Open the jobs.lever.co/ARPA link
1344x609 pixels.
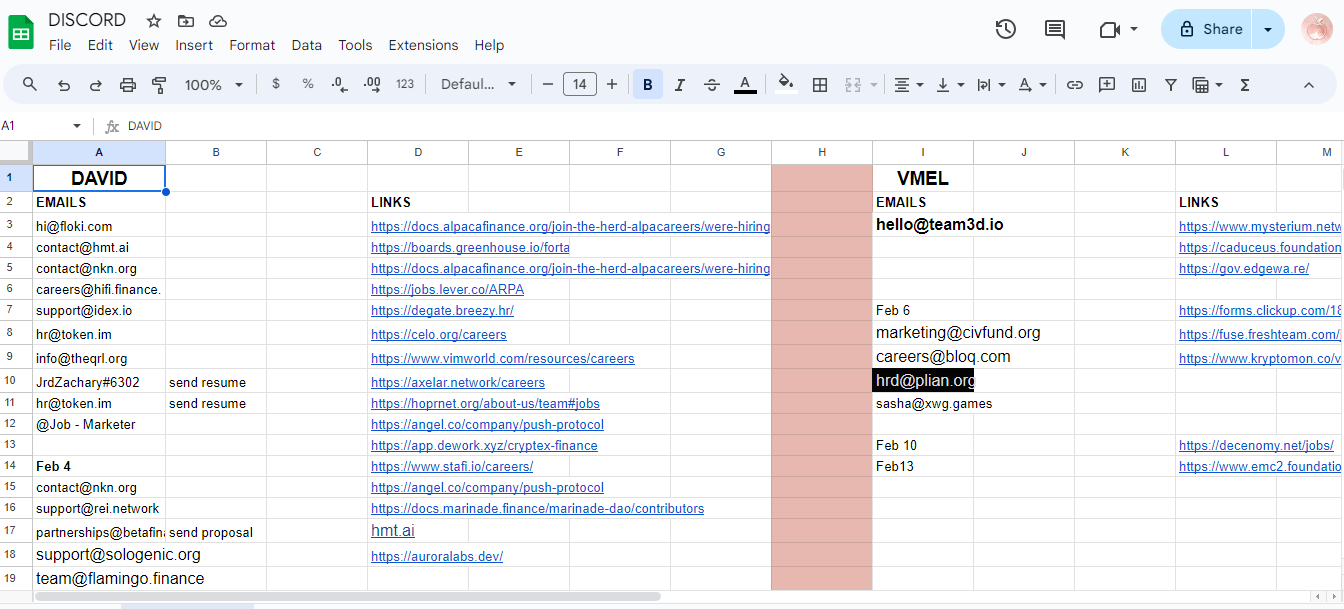tap(447, 290)
